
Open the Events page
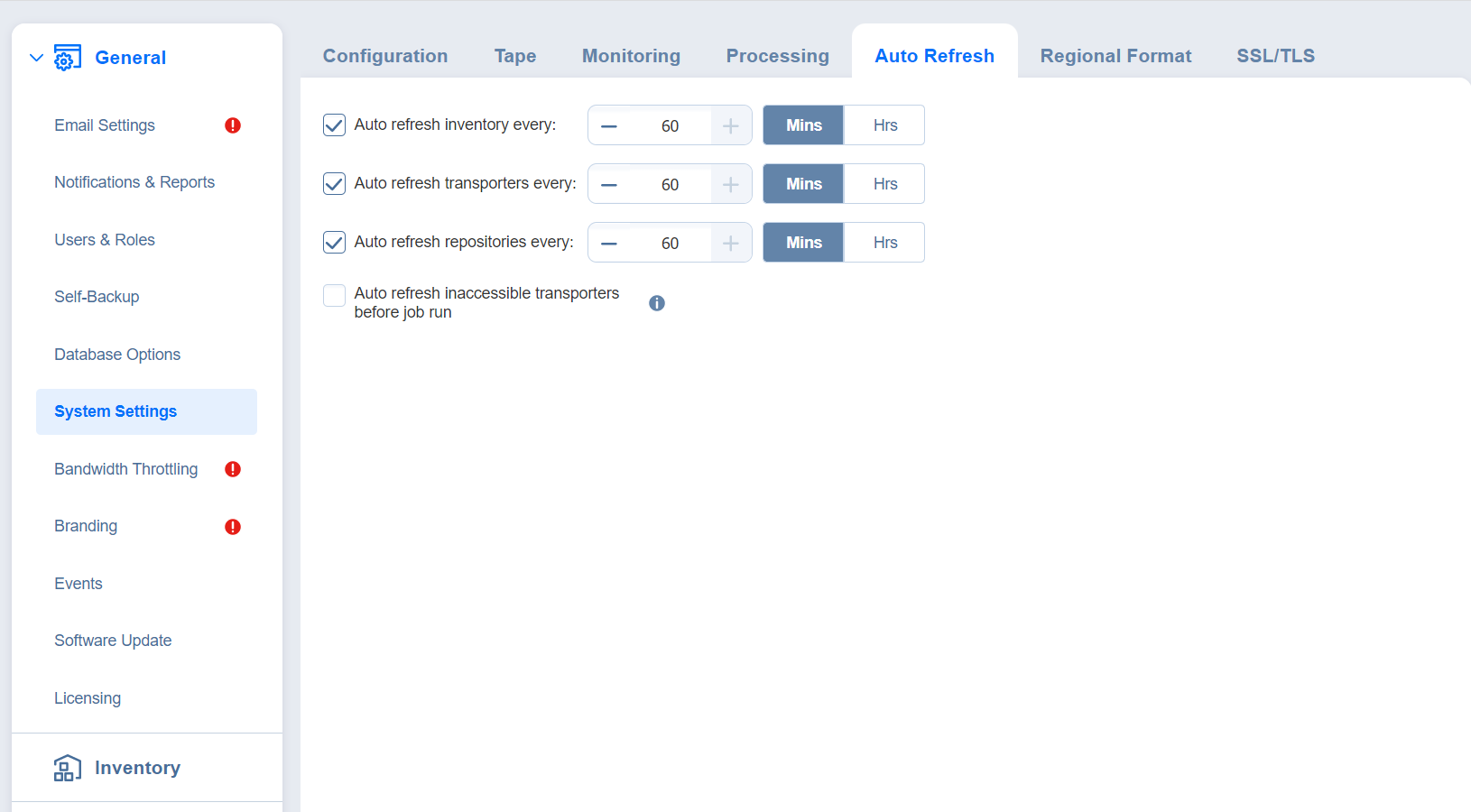tap(79, 584)
